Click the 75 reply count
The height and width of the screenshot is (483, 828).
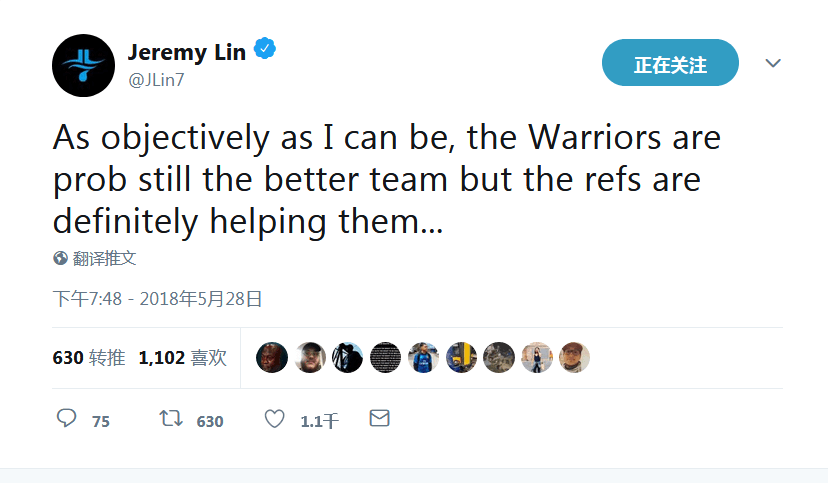tap(101, 422)
